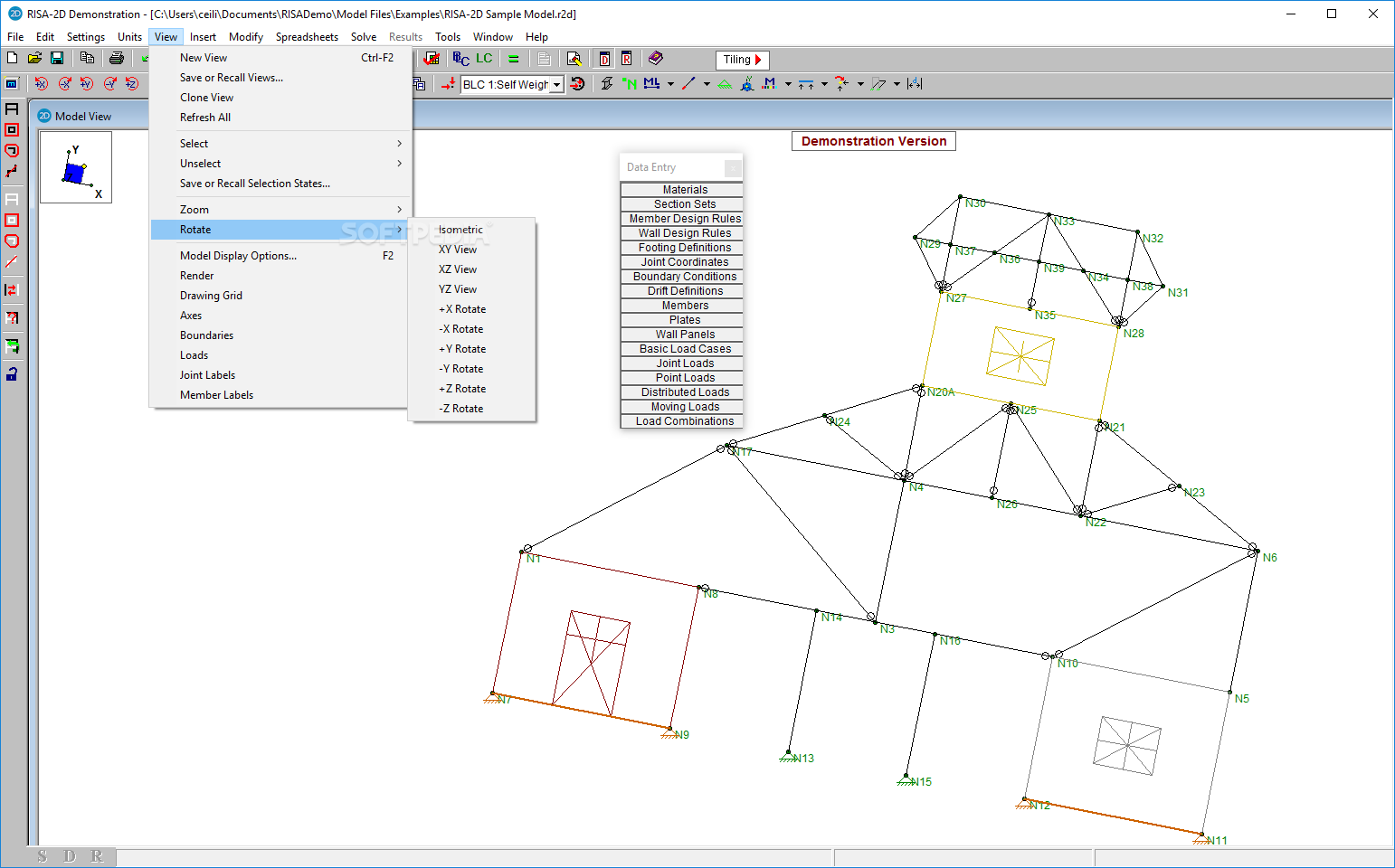Toggle Drawing Grid in the View menu
The image size is (1395, 868).
[280, 296]
